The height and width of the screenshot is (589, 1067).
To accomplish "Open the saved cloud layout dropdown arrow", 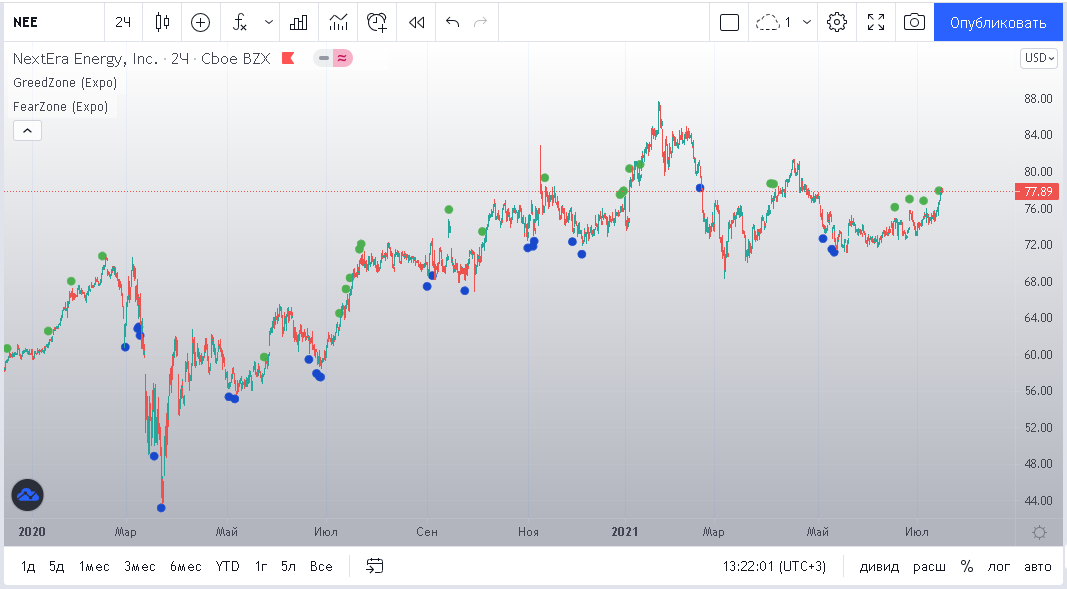I will [x=807, y=22].
